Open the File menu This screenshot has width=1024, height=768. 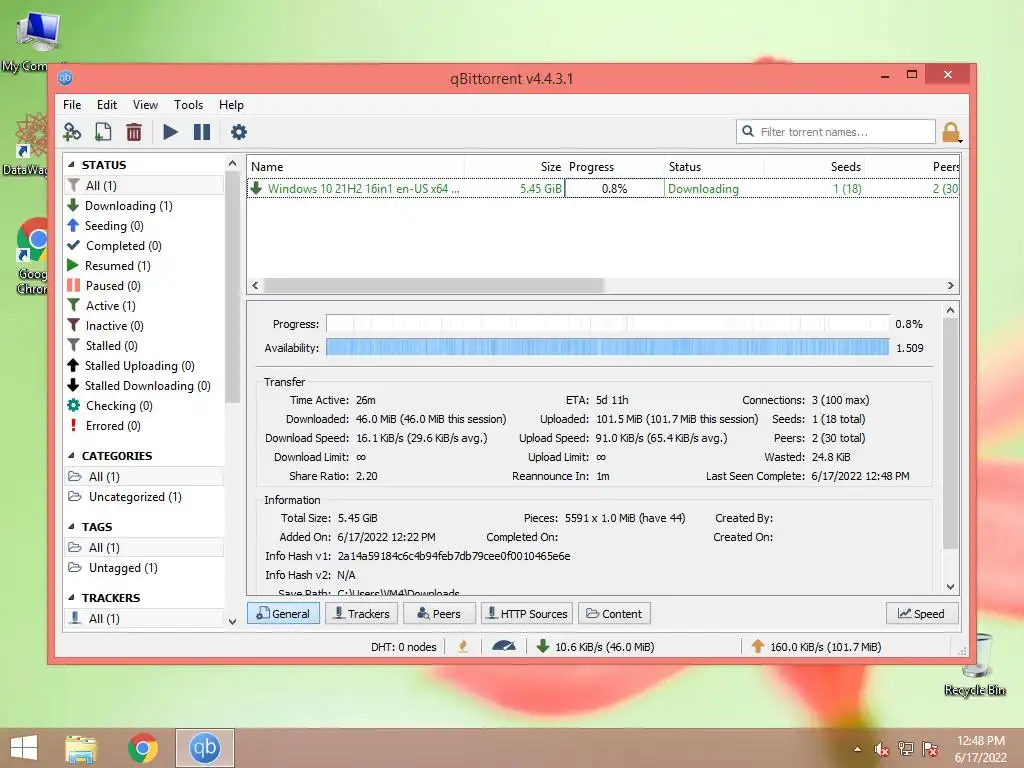(x=72, y=104)
